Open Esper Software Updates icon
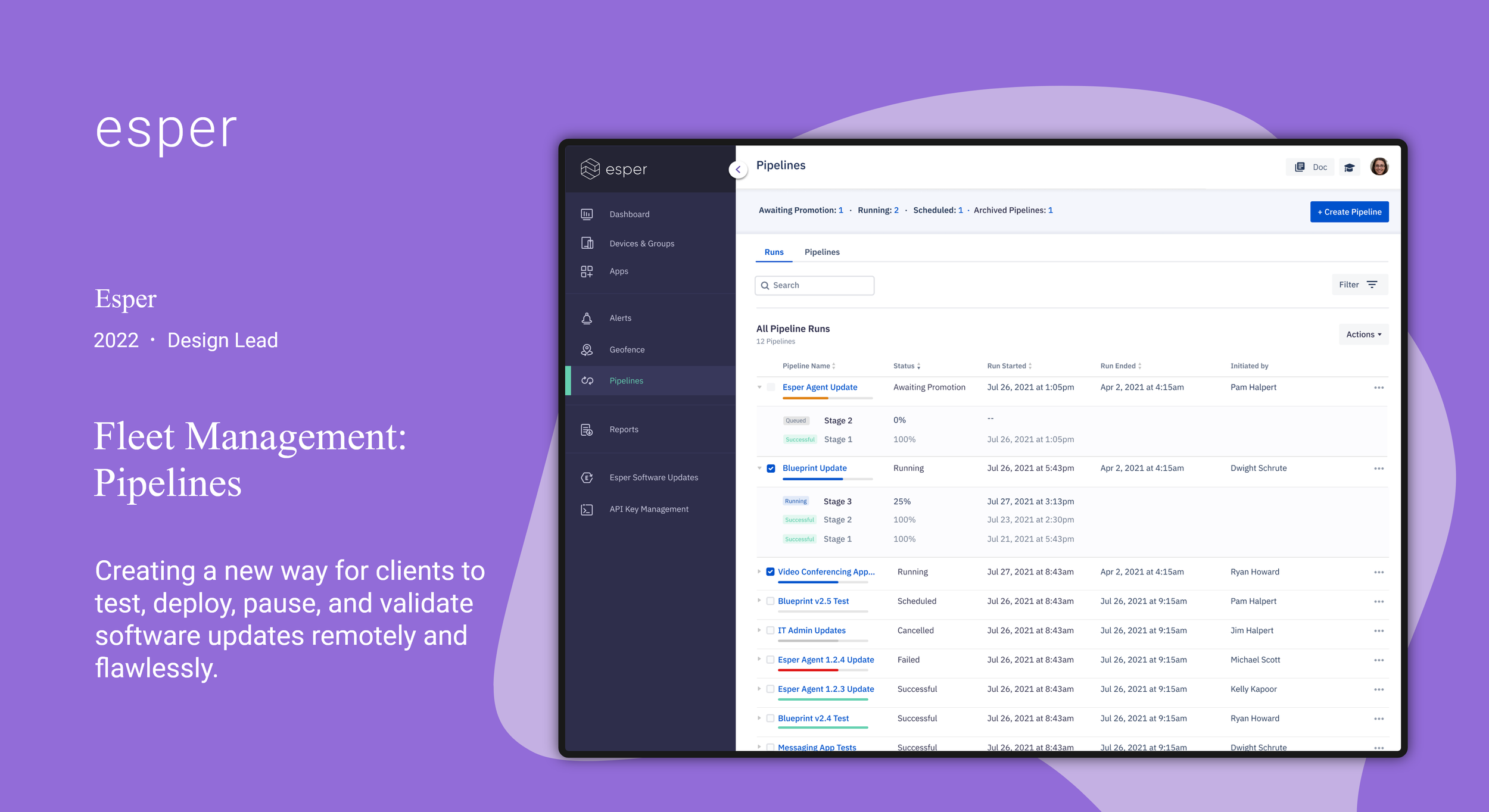Screen dimensions: 1489x812 pos(587,477)
